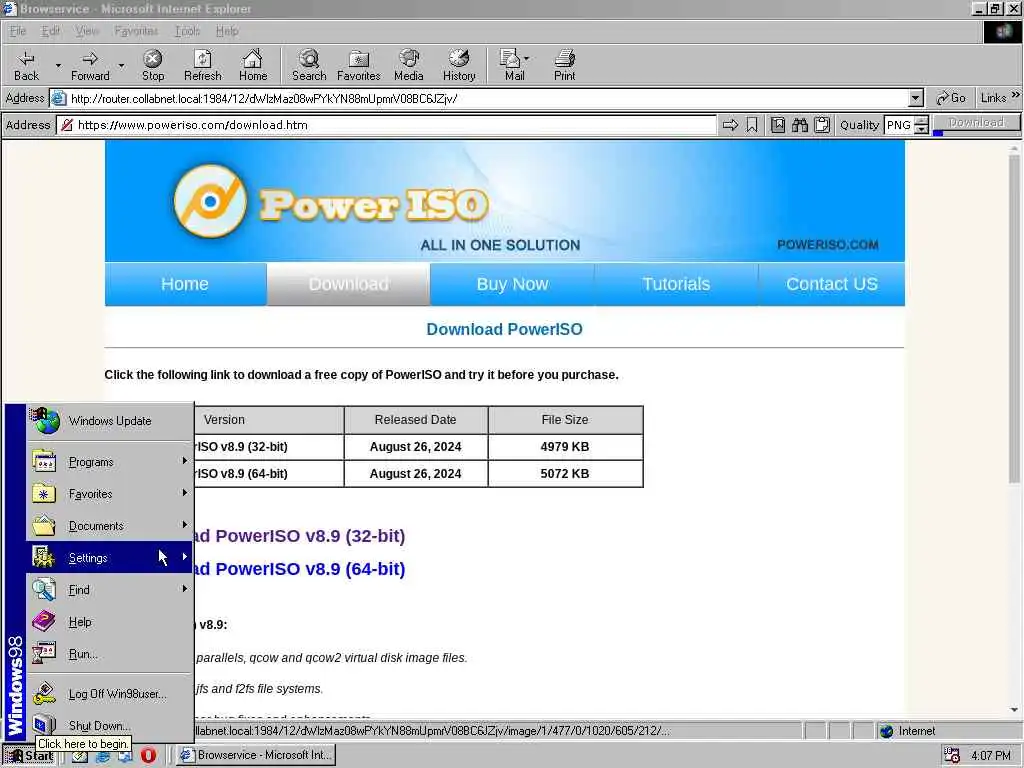Click the Start button

pos(30,756)
